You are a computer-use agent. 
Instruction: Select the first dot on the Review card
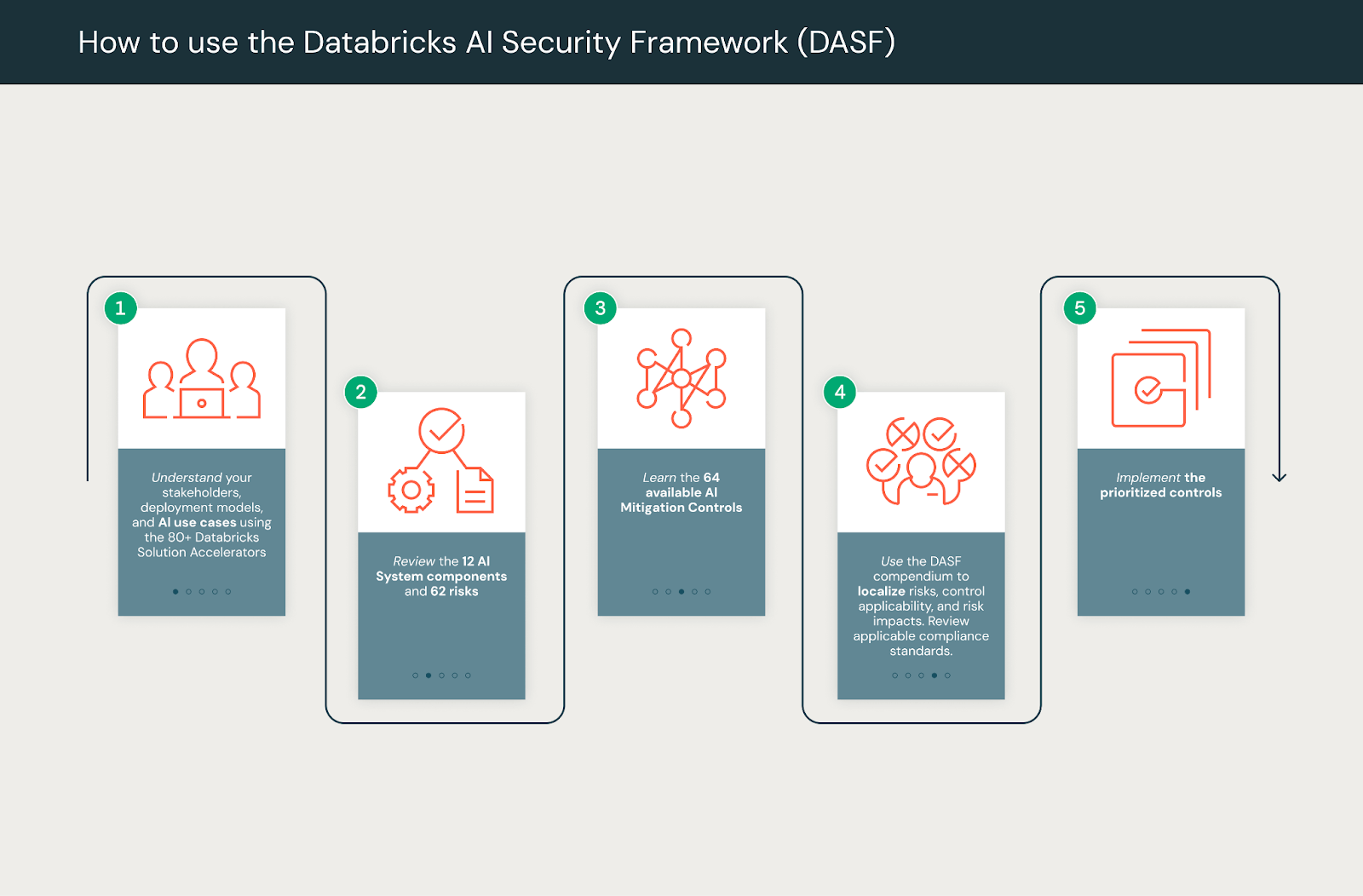pyautogui.click(x=415, y=675)
